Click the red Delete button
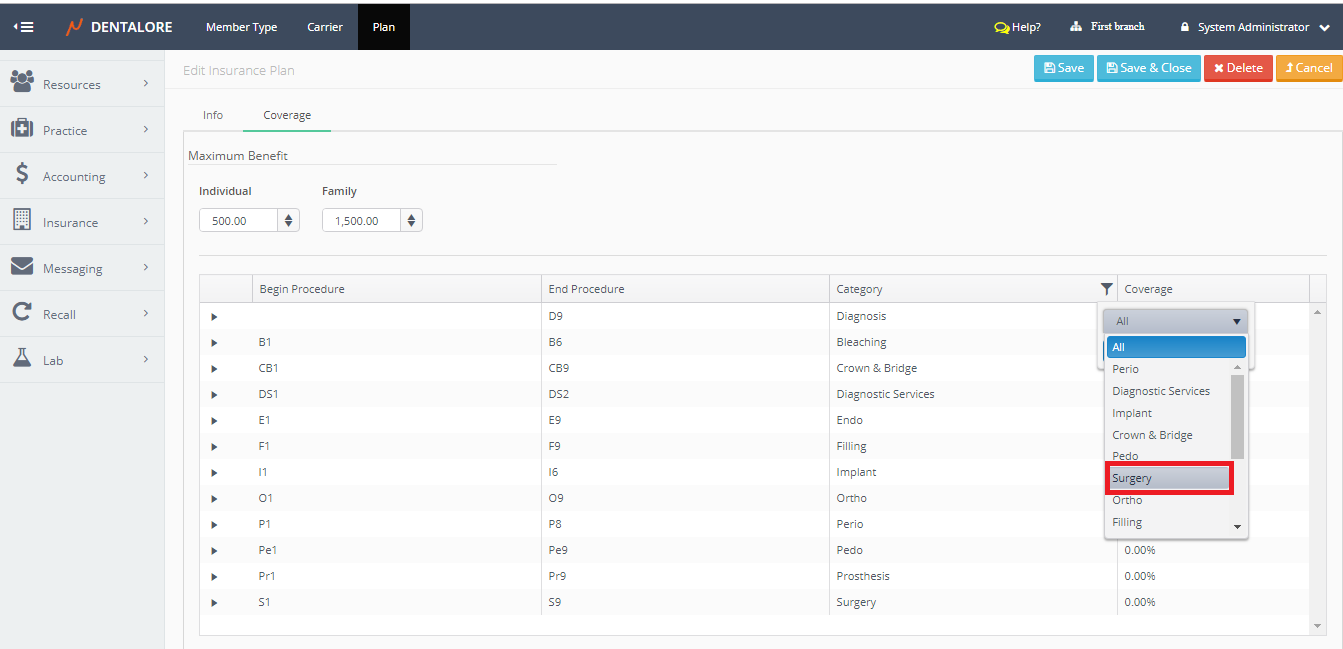Image resolution: width=1343 pixels, height=649 pixels. 1237,68
